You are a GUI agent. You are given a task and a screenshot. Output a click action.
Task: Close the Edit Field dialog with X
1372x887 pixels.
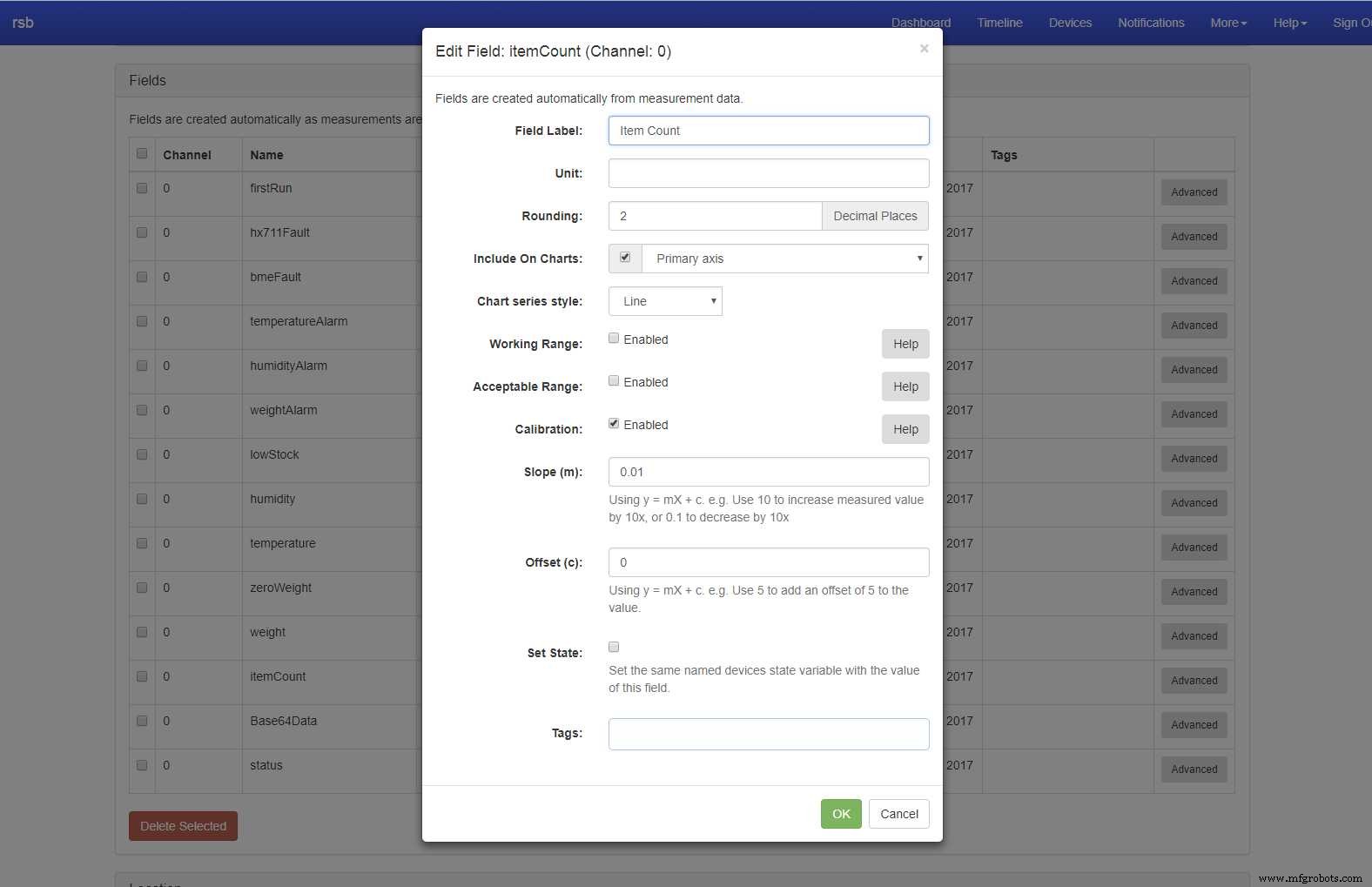924,49
